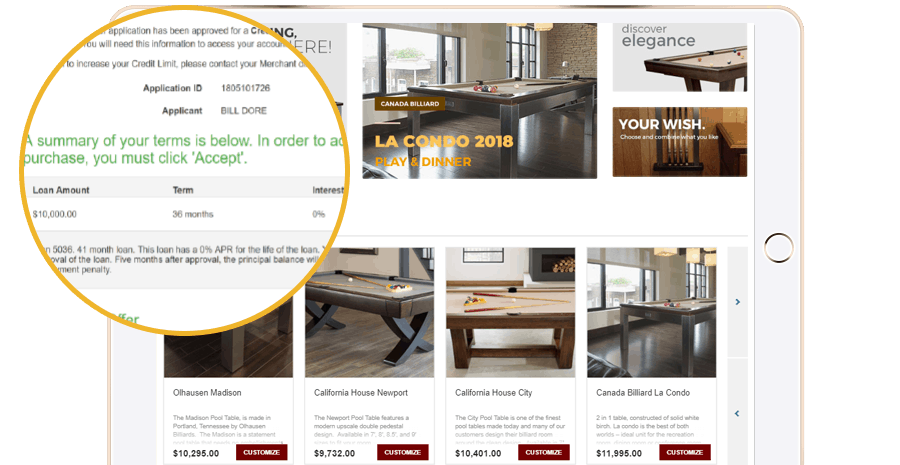Open the discover elegance banner
Viewport: 900px width, 465px height.
tap(680, 57)
